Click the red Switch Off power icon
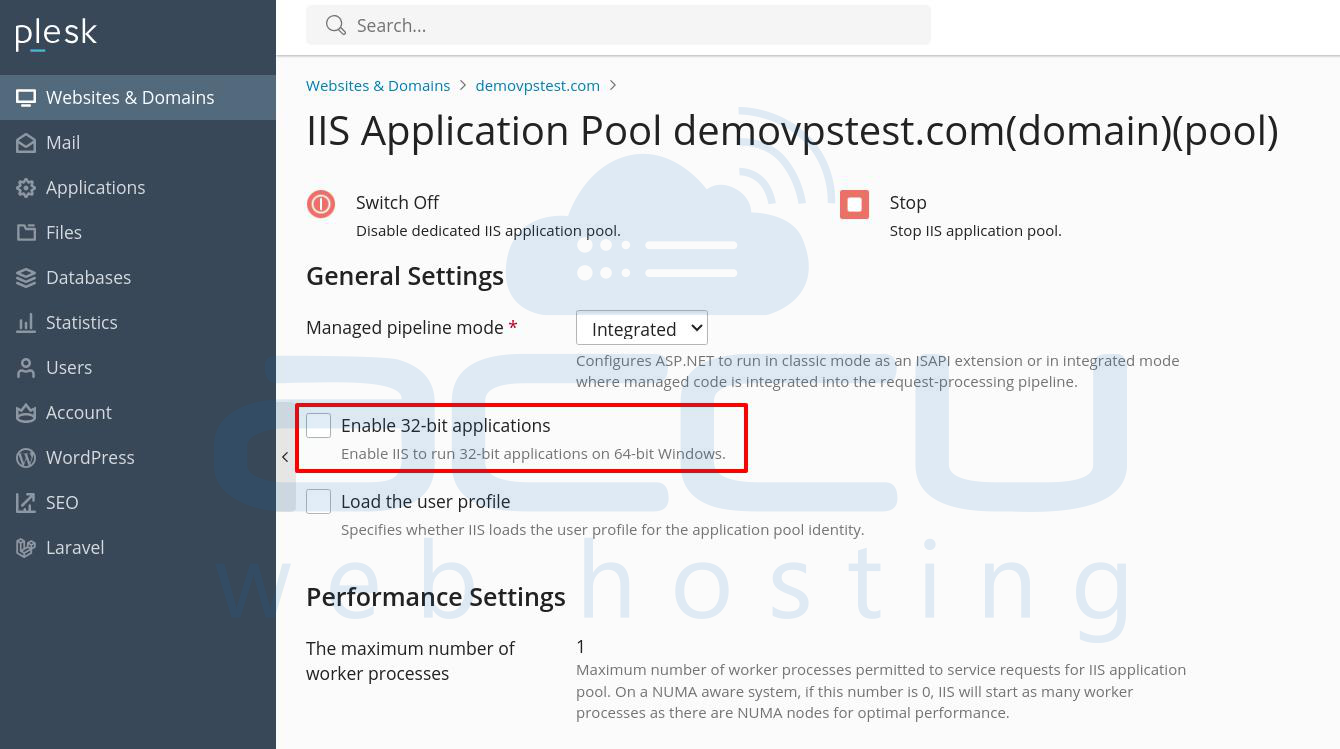This screenshot has width=1340, height=749. tap(321, 204)
